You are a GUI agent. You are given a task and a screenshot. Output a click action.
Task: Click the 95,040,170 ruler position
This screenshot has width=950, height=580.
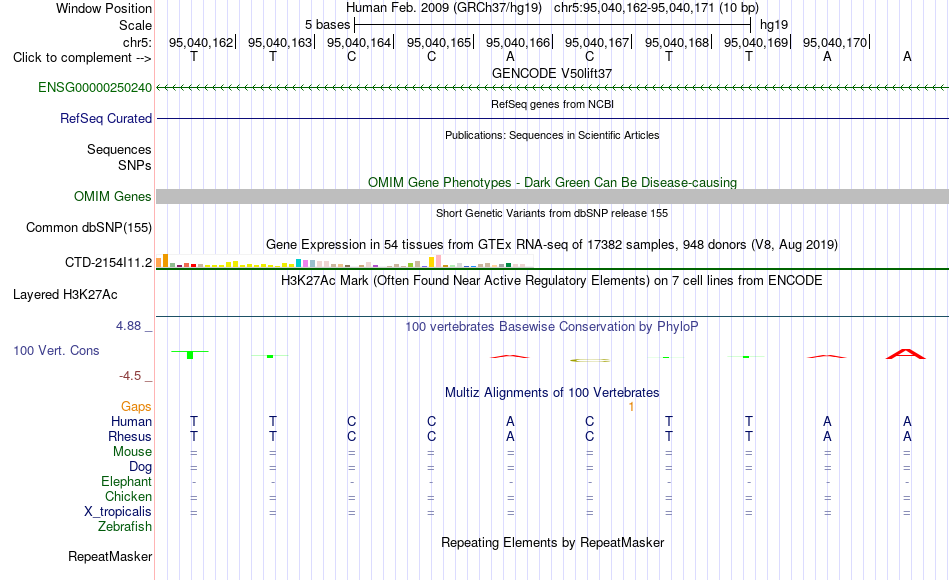[835, 42]
